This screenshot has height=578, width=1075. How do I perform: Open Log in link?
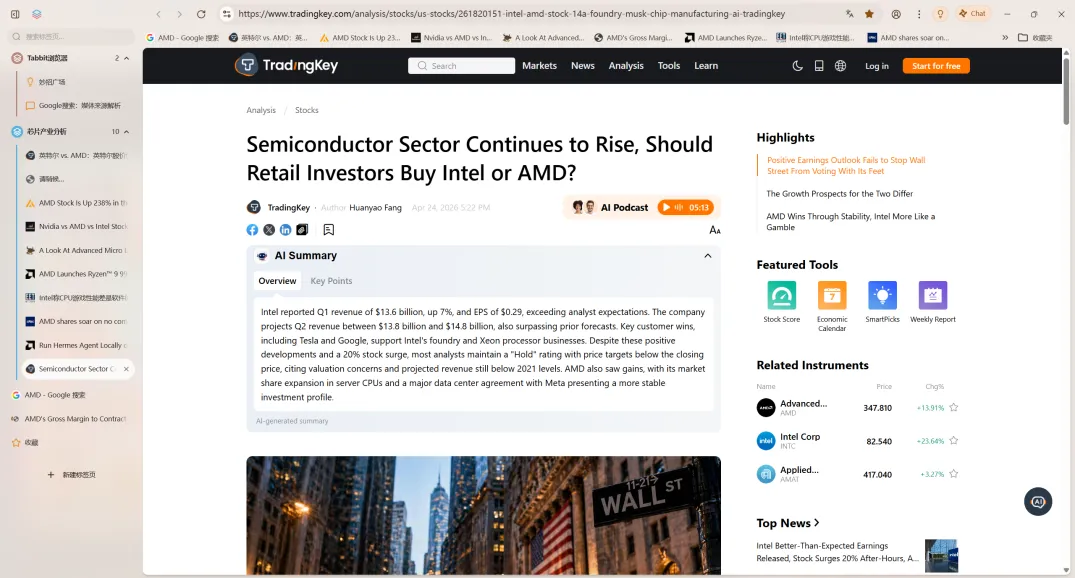876,66
